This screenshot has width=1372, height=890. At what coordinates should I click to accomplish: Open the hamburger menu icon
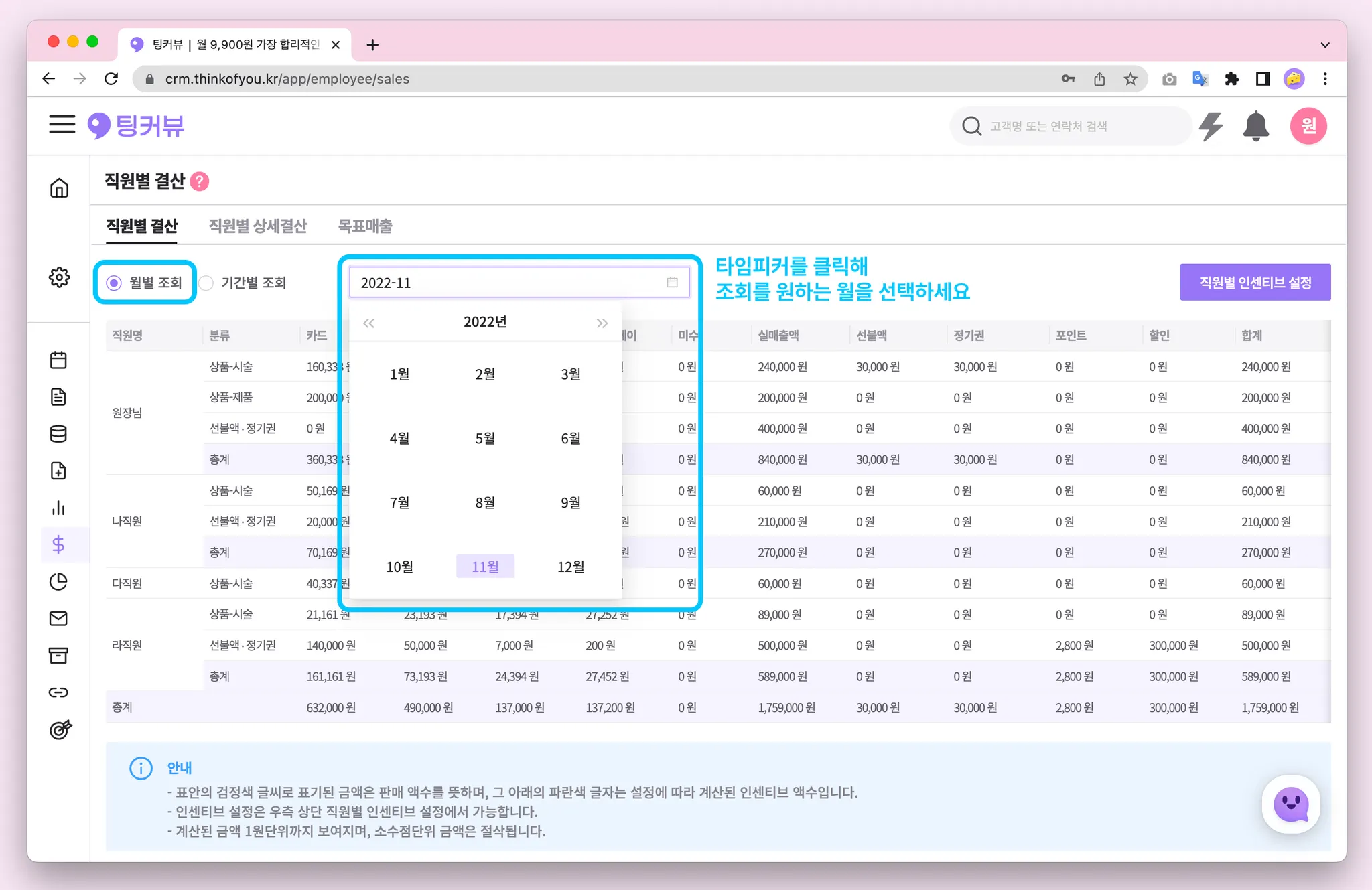coord(62,125)
